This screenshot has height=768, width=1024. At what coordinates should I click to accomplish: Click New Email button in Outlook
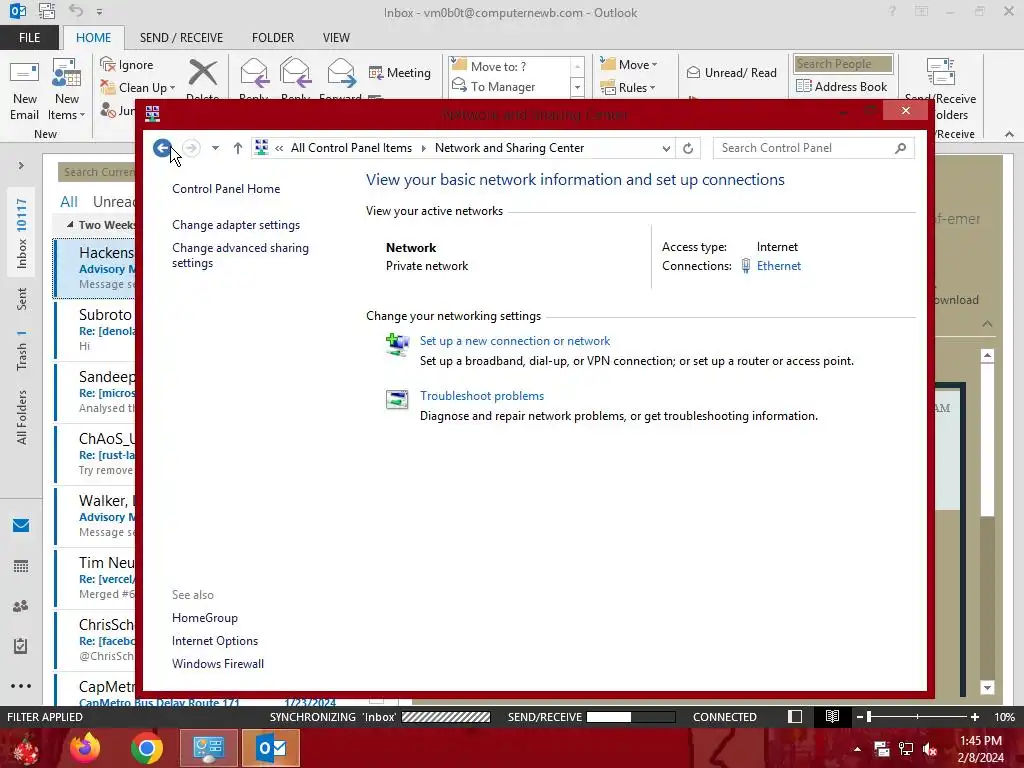(24, 90)
